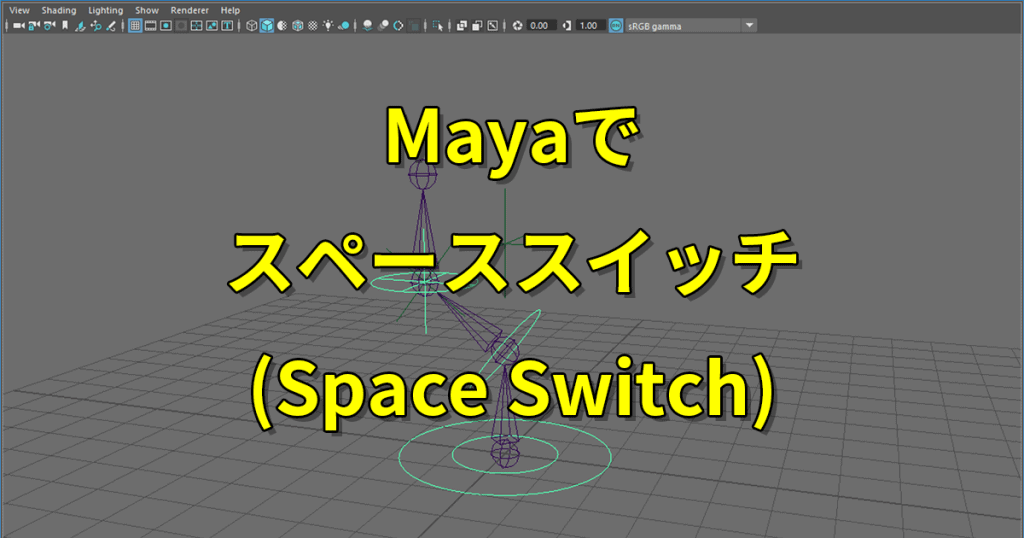Click the Select Camera icon
Screen dimensions: 1024x538
18,25
